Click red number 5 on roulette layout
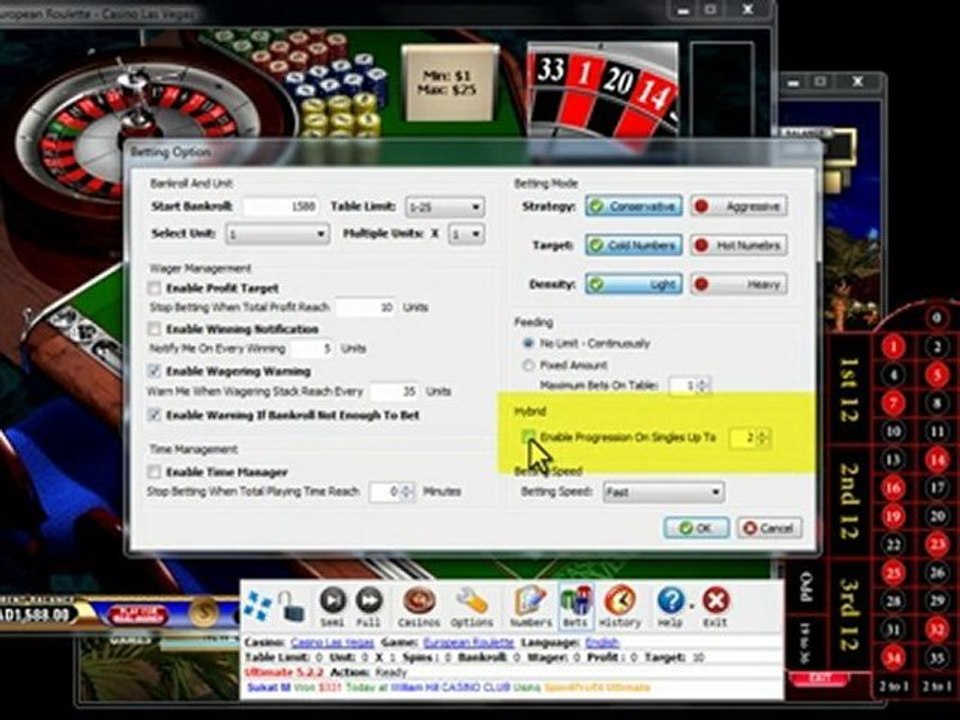The width and height of the screenshot is (960, 720). (936, 374)
